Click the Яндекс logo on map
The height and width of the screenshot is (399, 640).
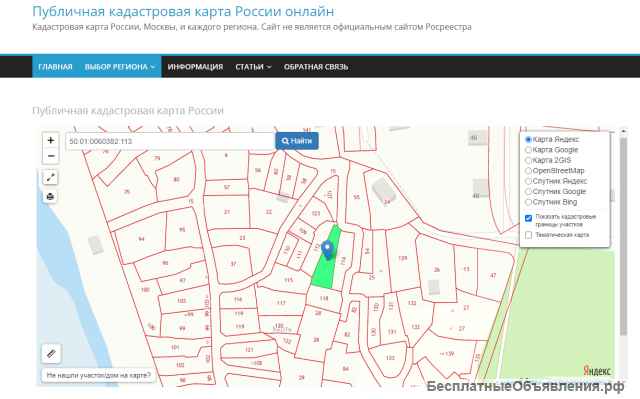[x=597, y=371]
